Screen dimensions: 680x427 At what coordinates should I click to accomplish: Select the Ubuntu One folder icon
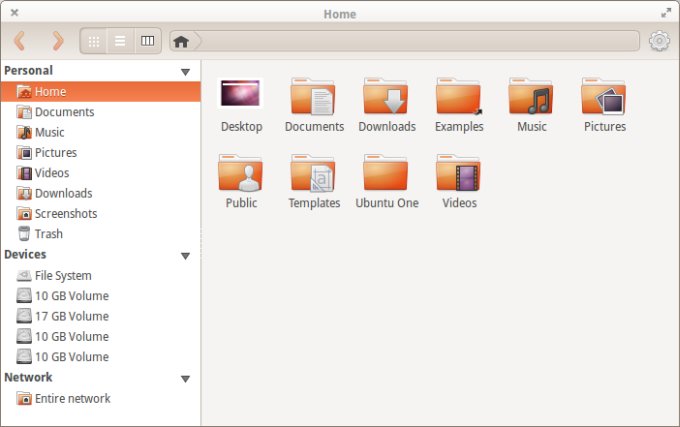tap(386, 173)
